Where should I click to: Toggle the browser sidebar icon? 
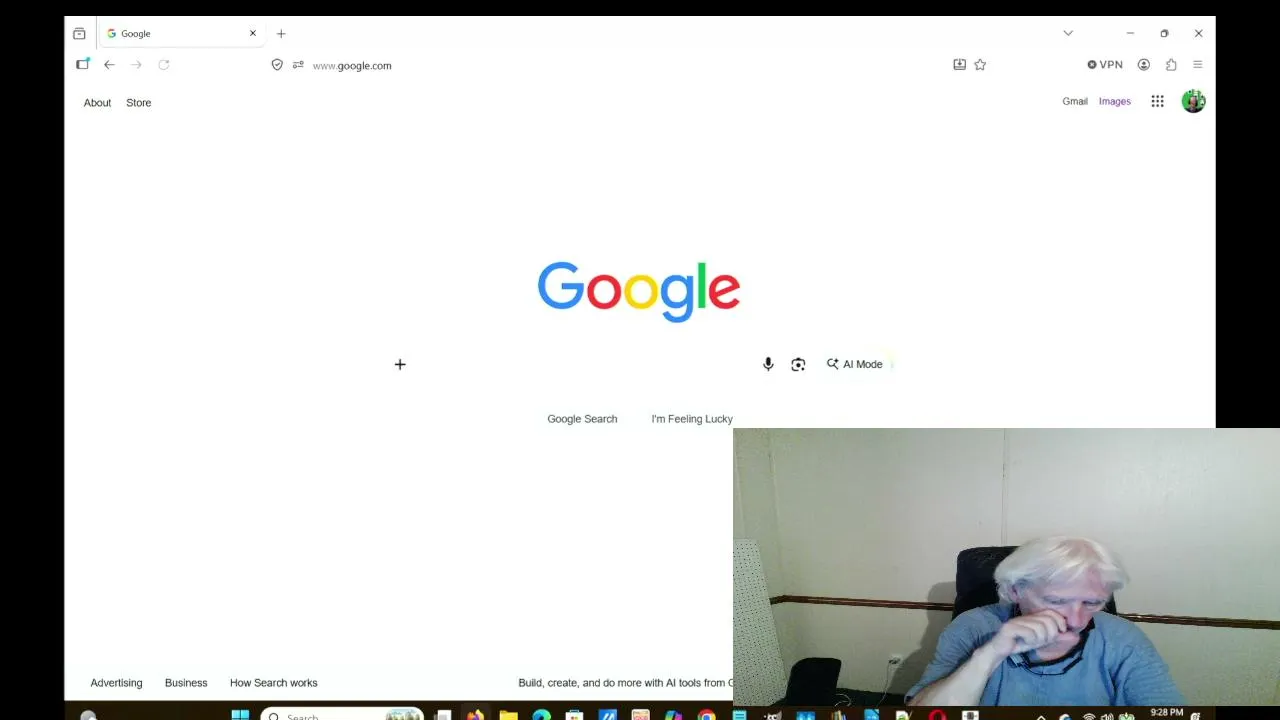83,64
